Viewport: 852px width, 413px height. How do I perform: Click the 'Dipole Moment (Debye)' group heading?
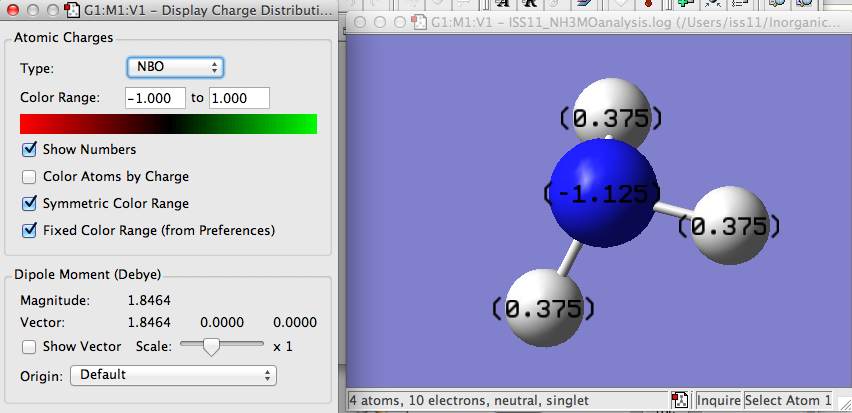pyautogui.click(x=87, y=275)
